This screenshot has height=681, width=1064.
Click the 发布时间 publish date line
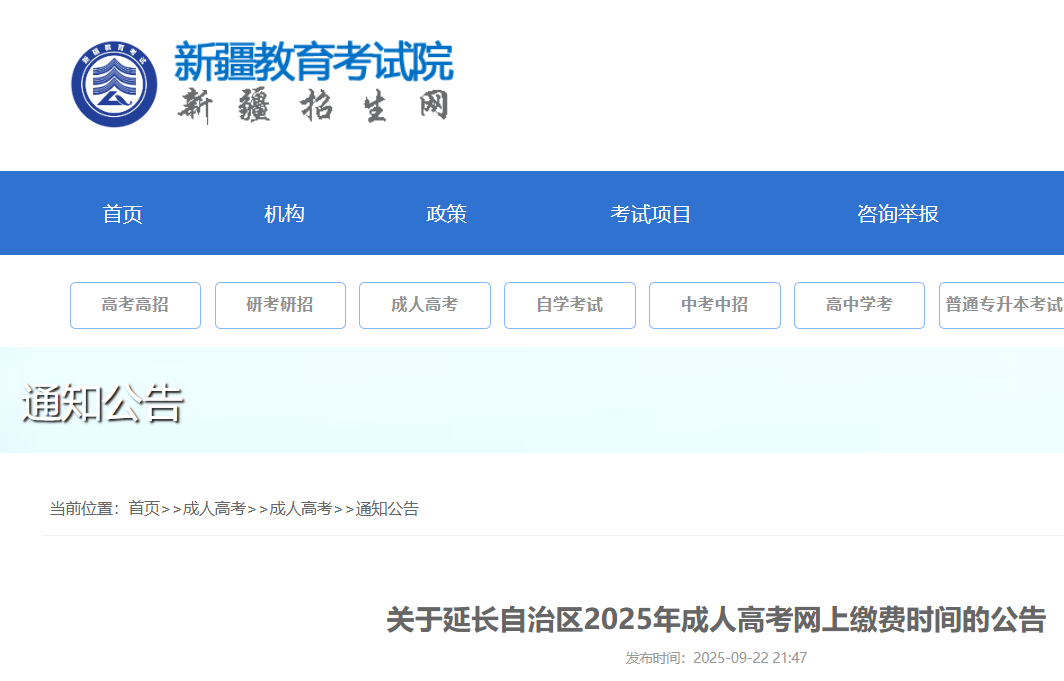716,658
